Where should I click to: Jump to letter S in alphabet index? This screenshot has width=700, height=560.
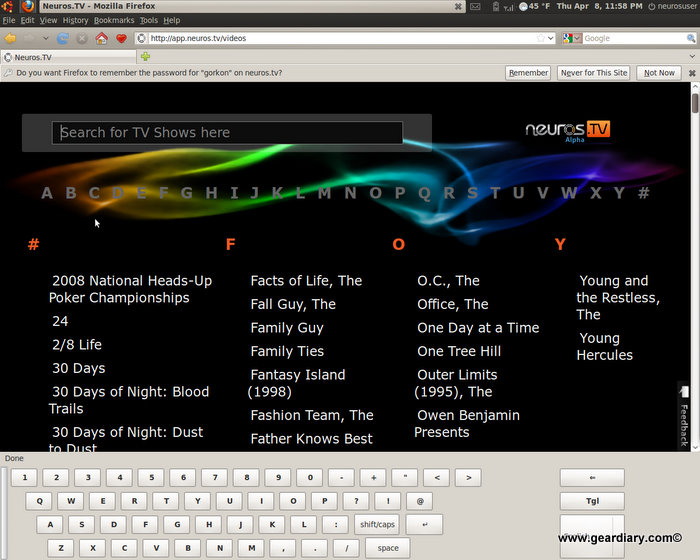point(472,193)
